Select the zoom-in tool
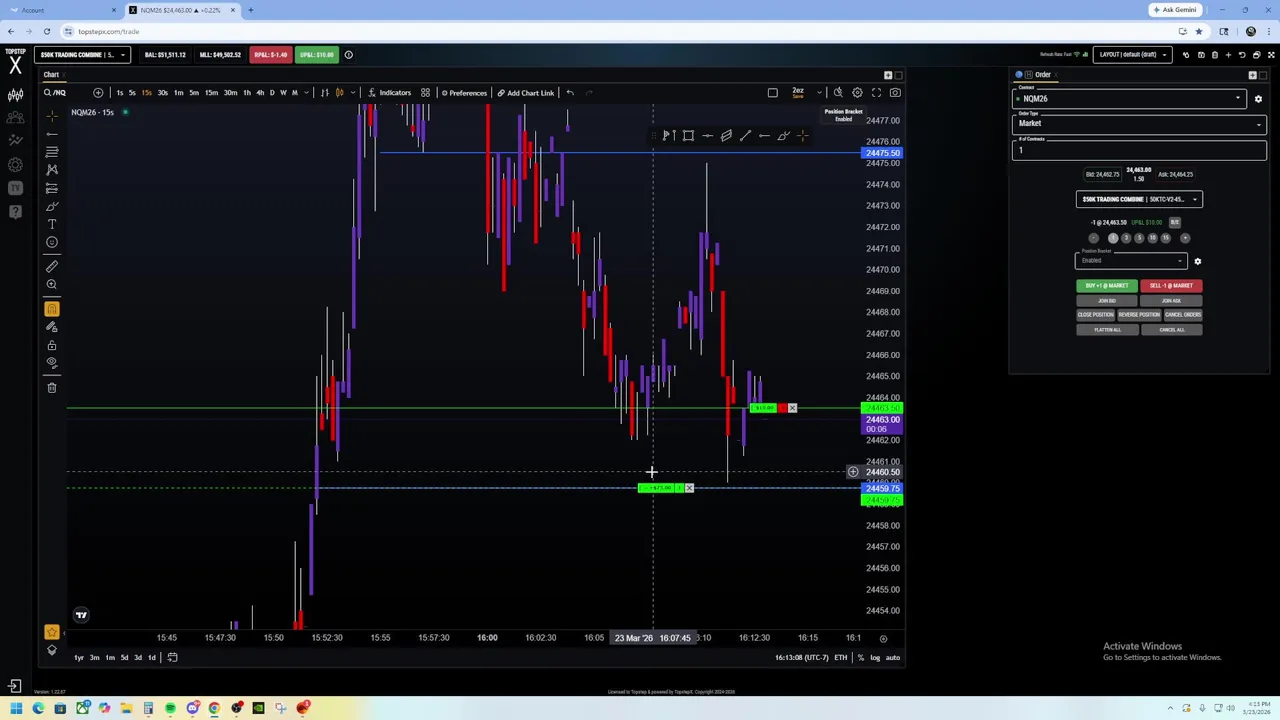Viewport: 1280px width, 720px height. click(52, 285)
